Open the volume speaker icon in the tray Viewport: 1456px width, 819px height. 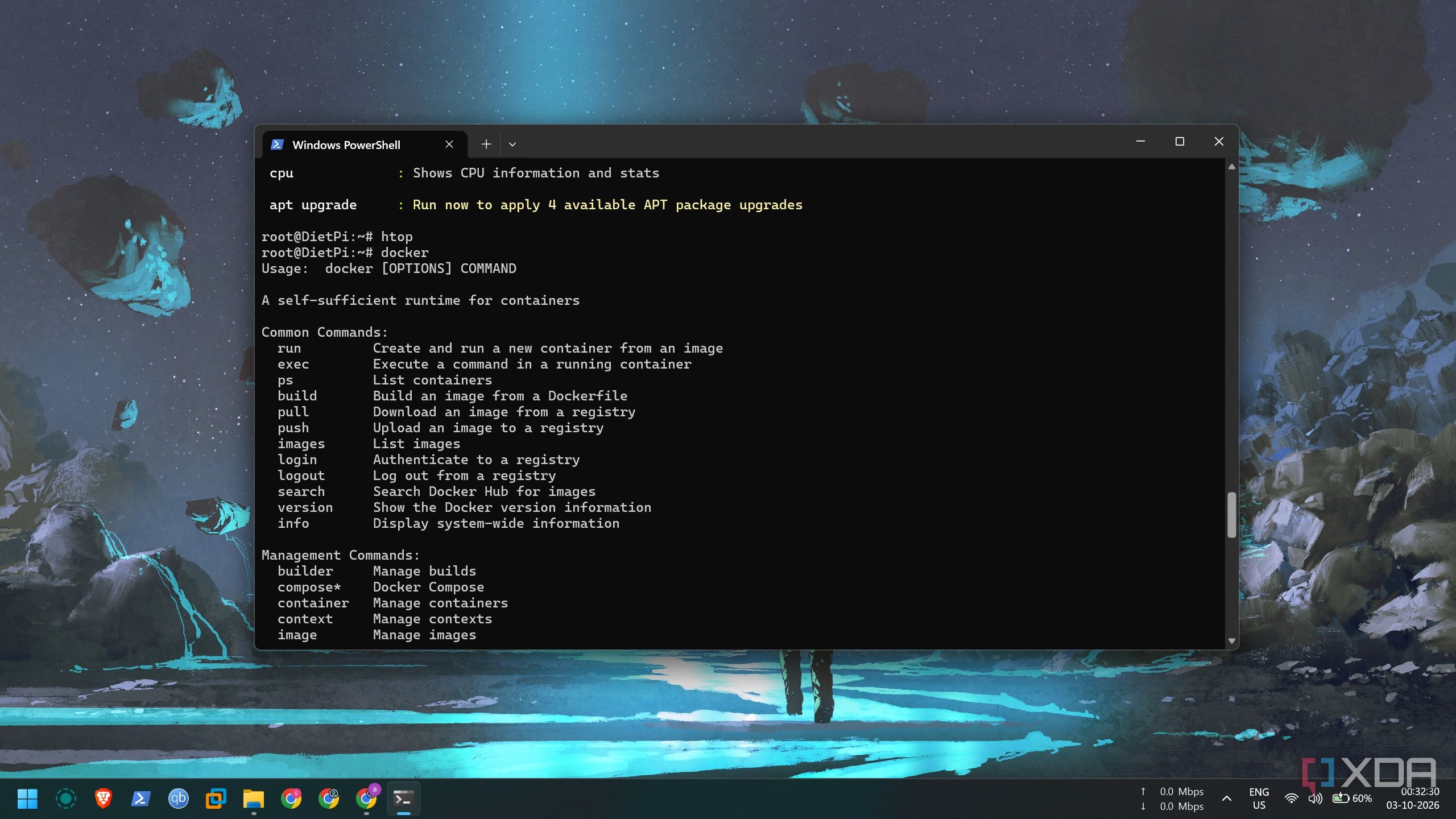click(x=1315, y=799)
